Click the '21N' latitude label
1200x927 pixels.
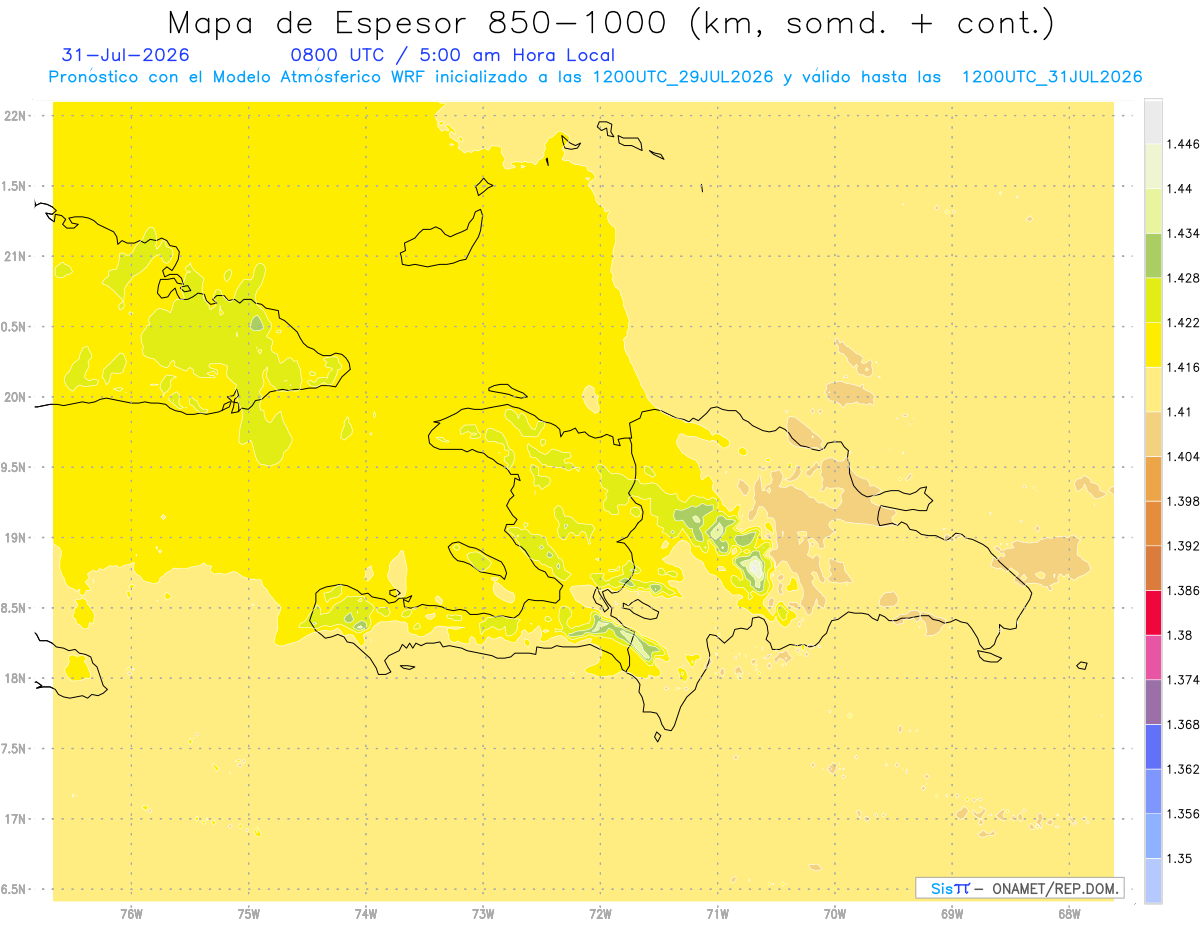[x=16, y=256]
